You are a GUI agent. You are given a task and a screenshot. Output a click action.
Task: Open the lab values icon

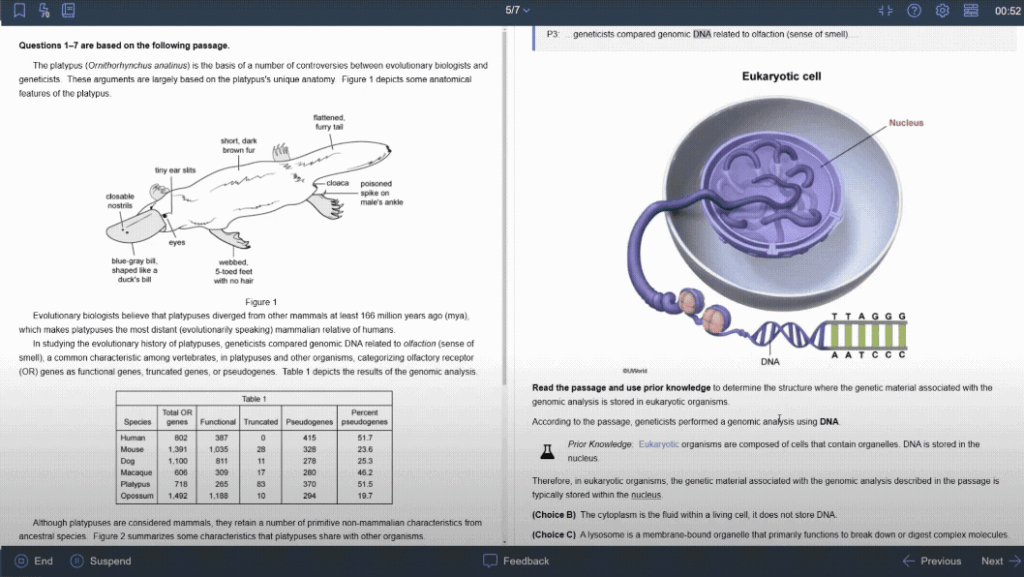click(x=44, y=11)
